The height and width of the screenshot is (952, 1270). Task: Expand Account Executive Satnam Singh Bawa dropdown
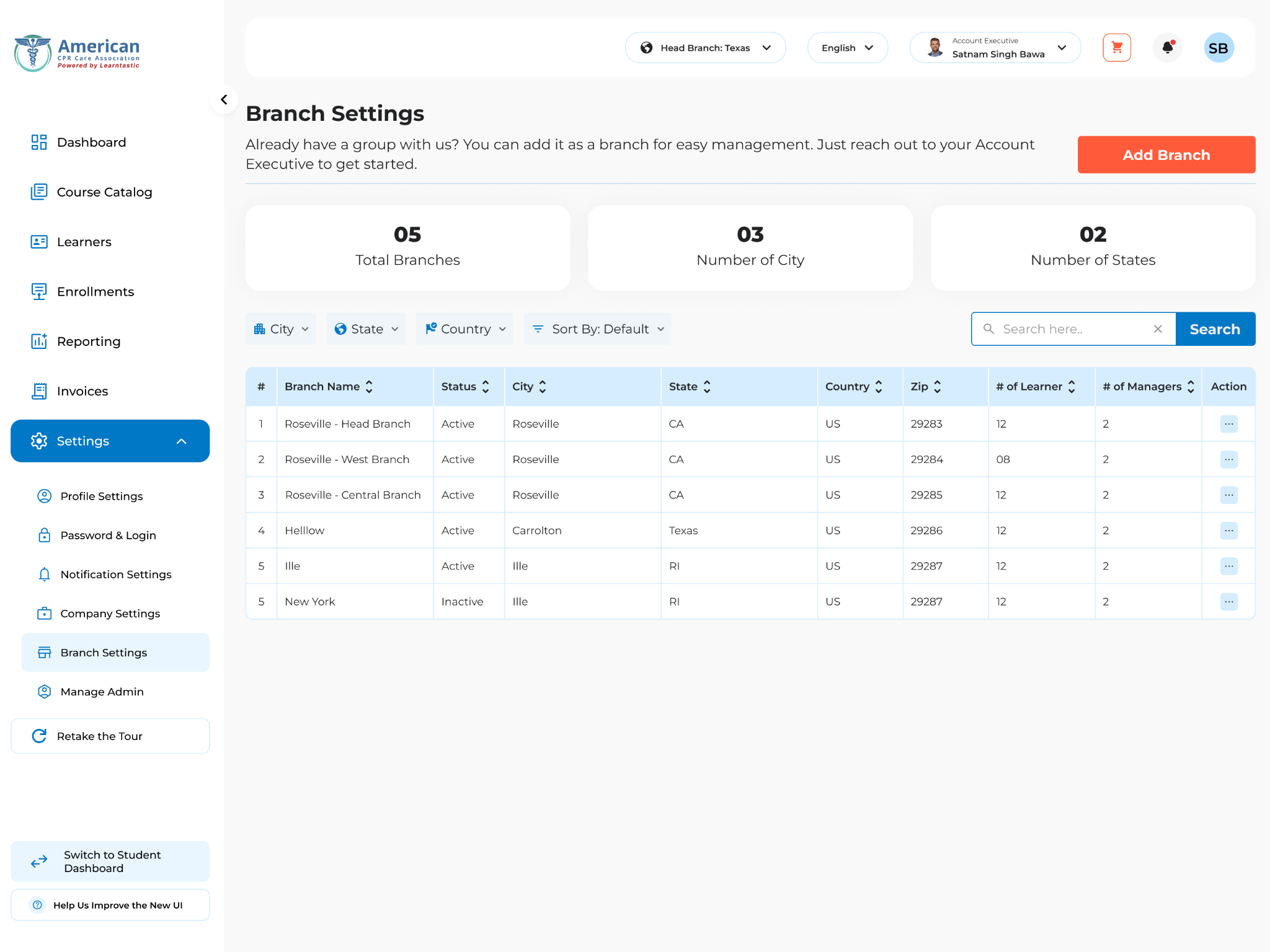point(995,48)
